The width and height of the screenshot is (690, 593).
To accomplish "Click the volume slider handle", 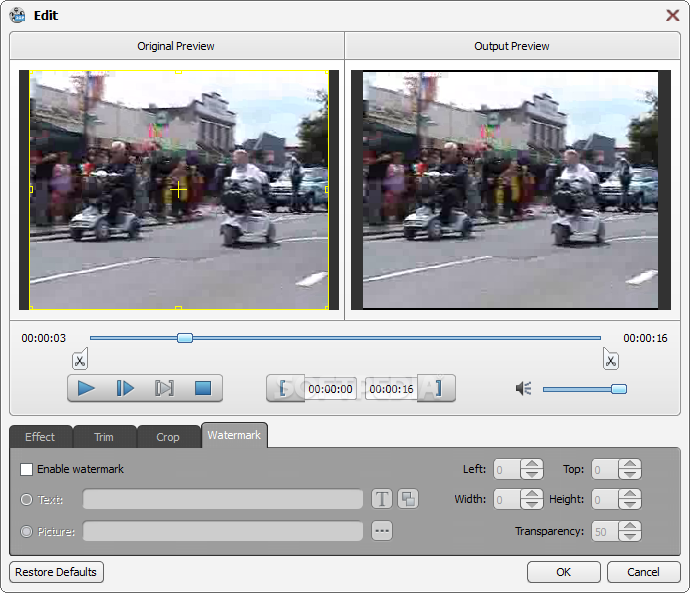I will [619, 389].
